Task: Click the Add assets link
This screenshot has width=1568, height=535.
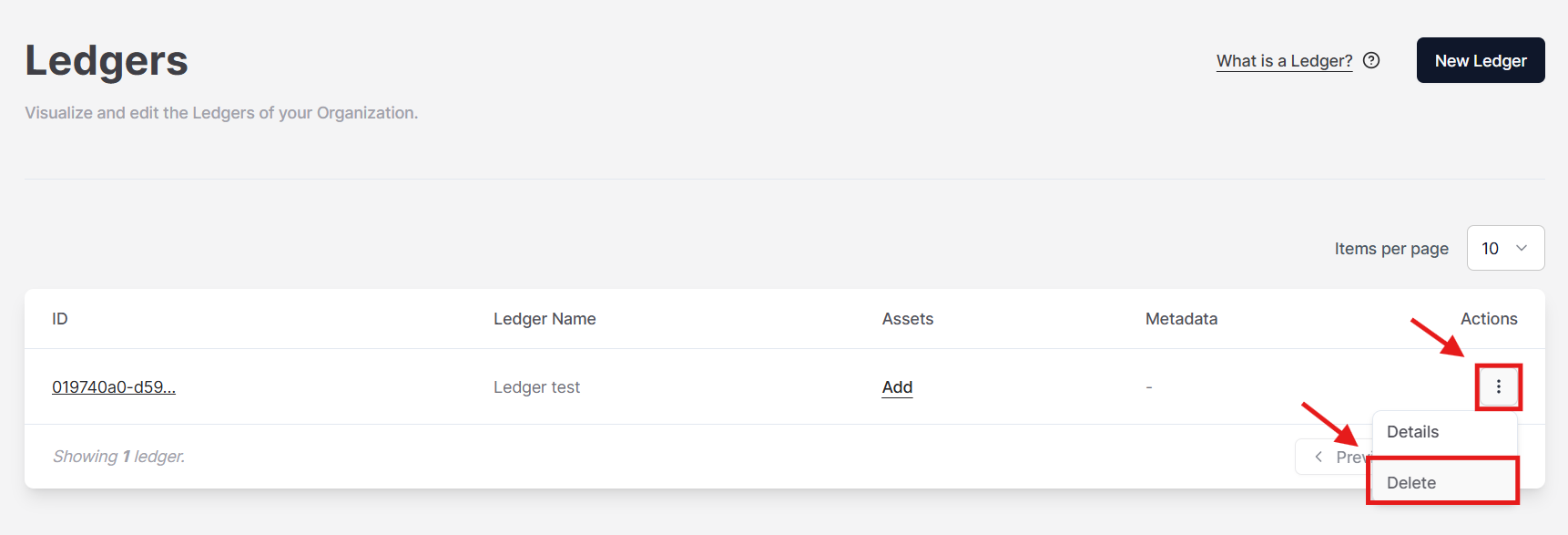Action: tap(897, 387)
